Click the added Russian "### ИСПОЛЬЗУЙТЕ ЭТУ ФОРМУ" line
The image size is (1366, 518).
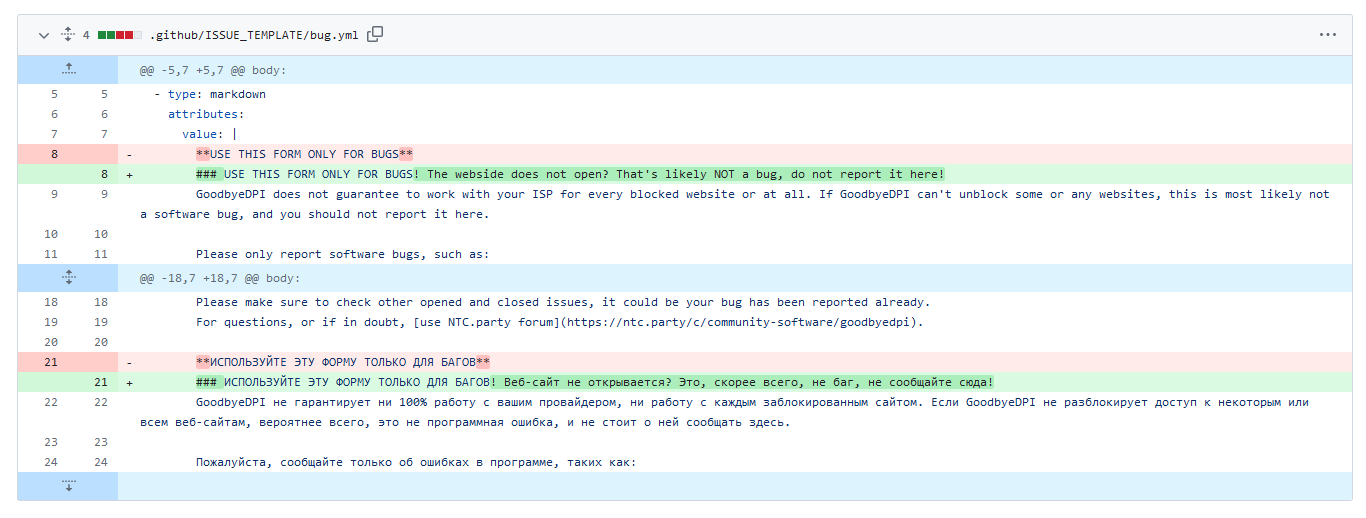click(x=594, y=382)
